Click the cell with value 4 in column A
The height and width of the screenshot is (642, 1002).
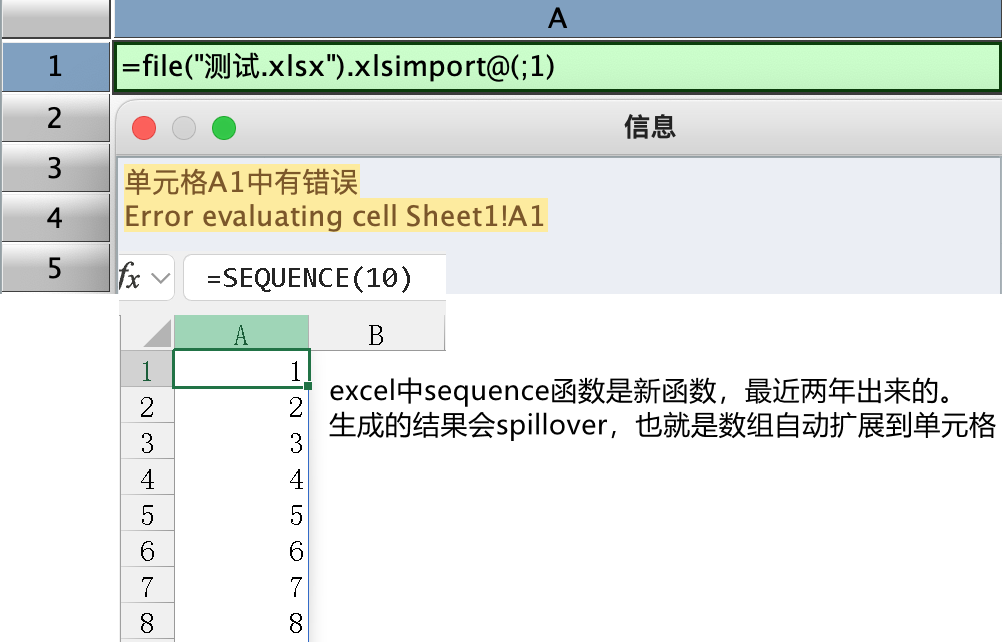point(241,479)
